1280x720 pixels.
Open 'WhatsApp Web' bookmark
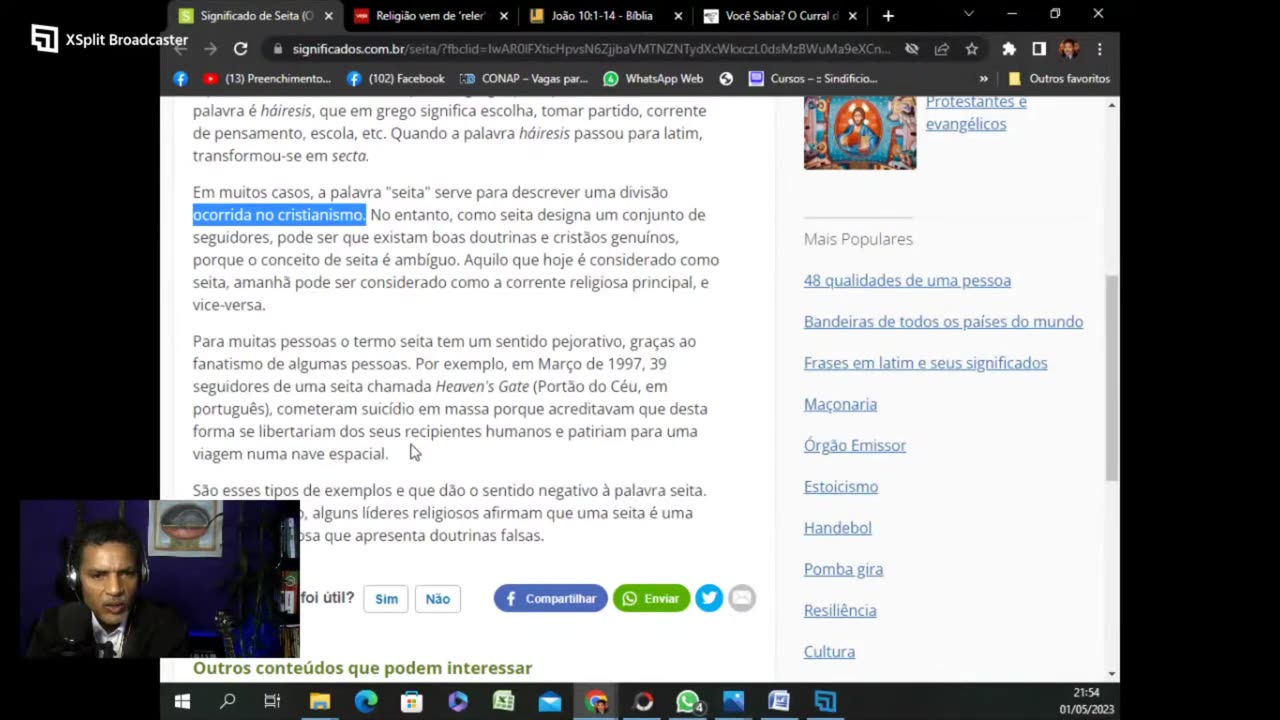click(654, 78)
